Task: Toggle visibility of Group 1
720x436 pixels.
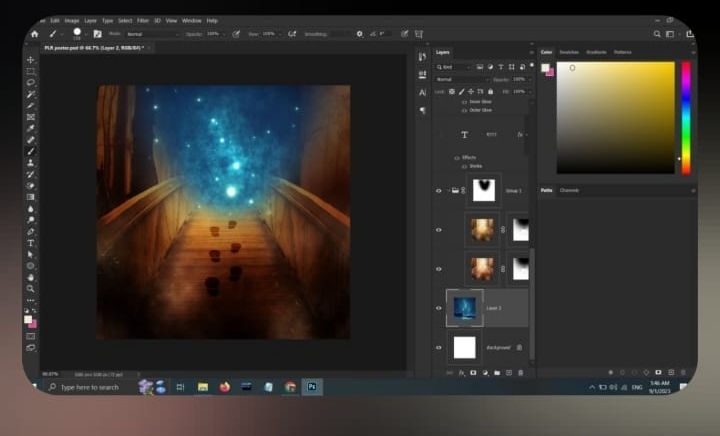Action: [x=438, y=190]
